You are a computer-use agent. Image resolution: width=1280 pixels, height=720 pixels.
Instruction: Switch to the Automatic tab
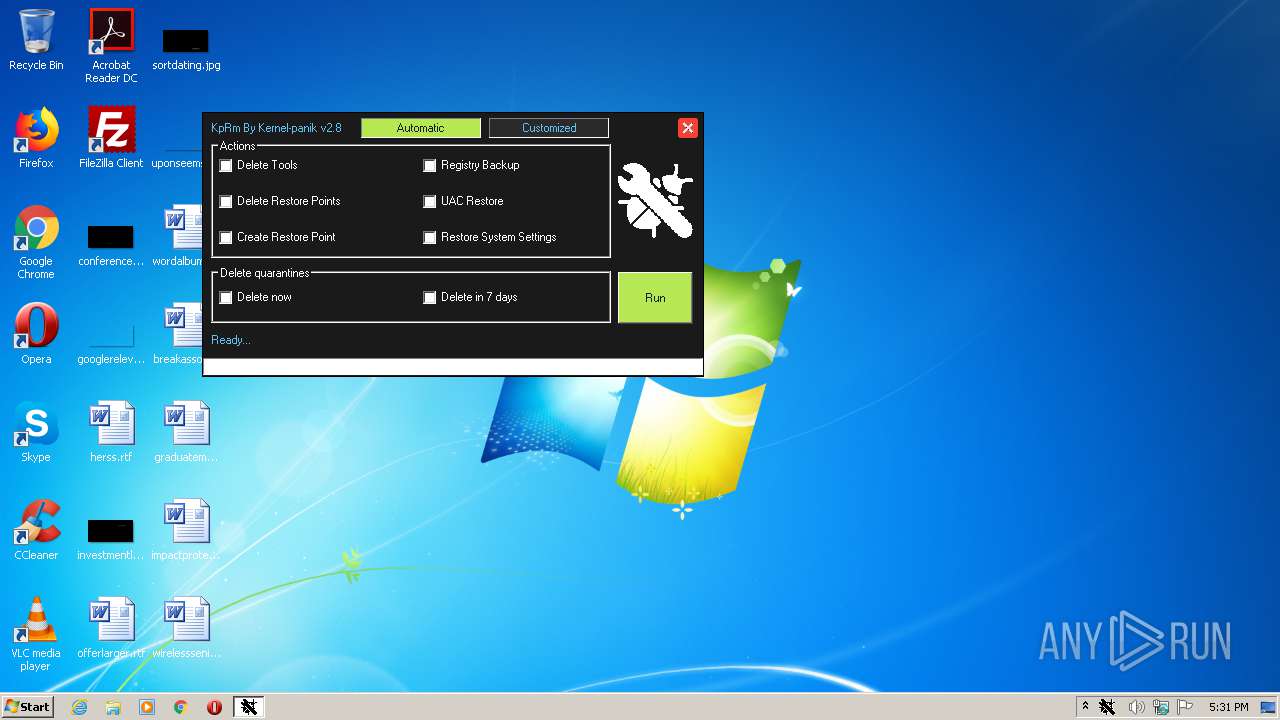[420, 128]
